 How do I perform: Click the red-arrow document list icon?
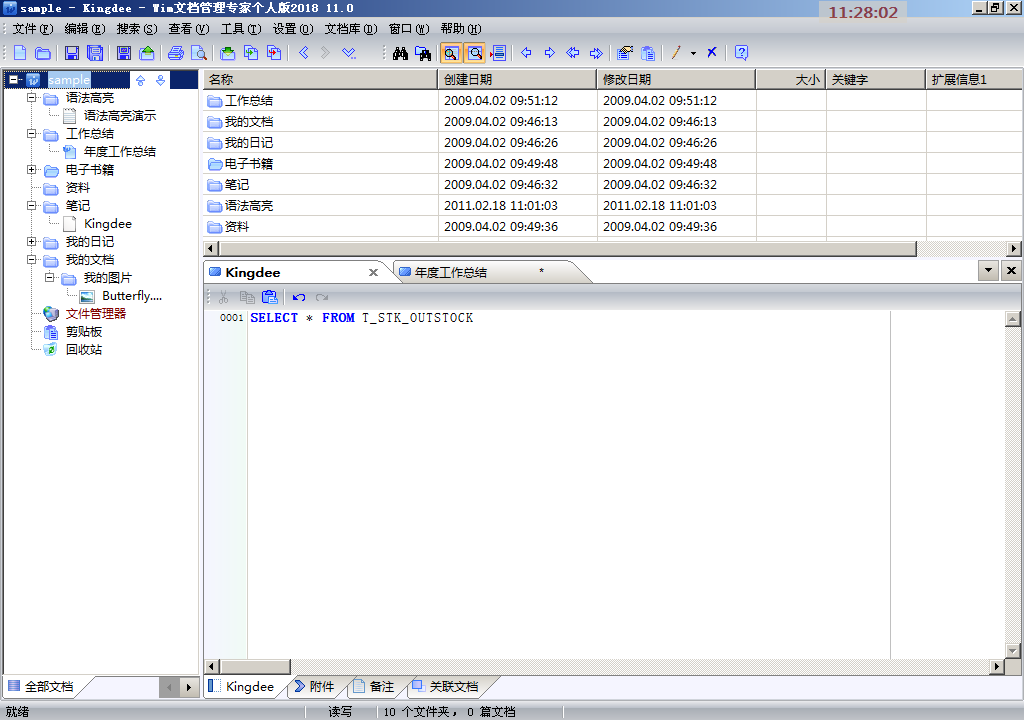coord(498,53)
